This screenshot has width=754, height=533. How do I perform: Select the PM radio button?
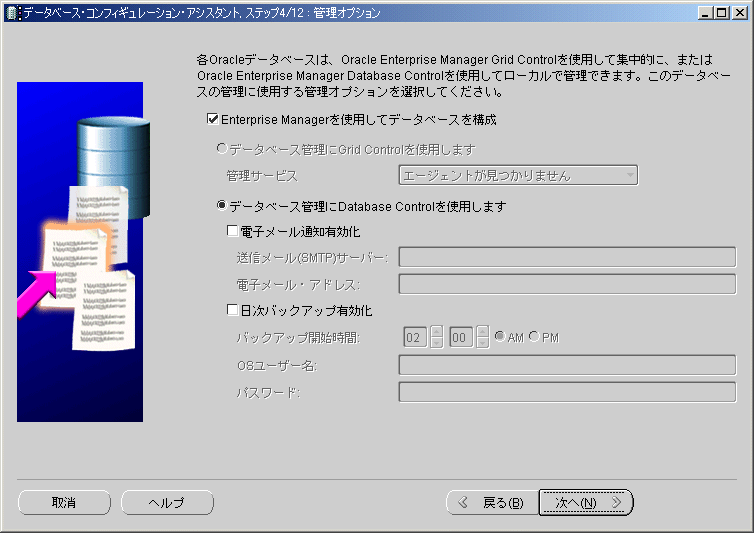[x=534, y=336]
